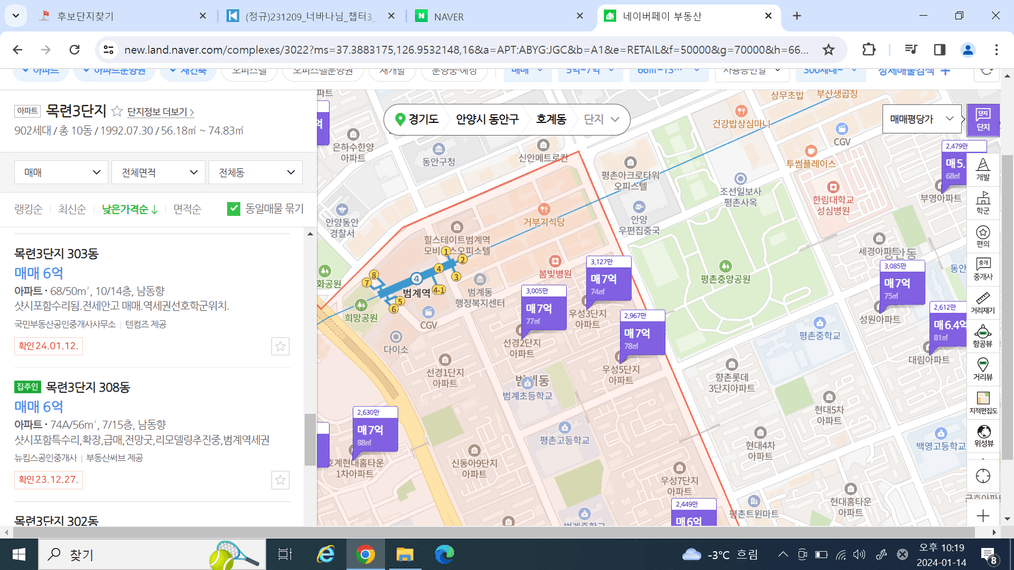Select the 2,630만 매7억 88㎡ map marker
The height and width of the screenshot is (570, 1014).
tap(375, 429)
